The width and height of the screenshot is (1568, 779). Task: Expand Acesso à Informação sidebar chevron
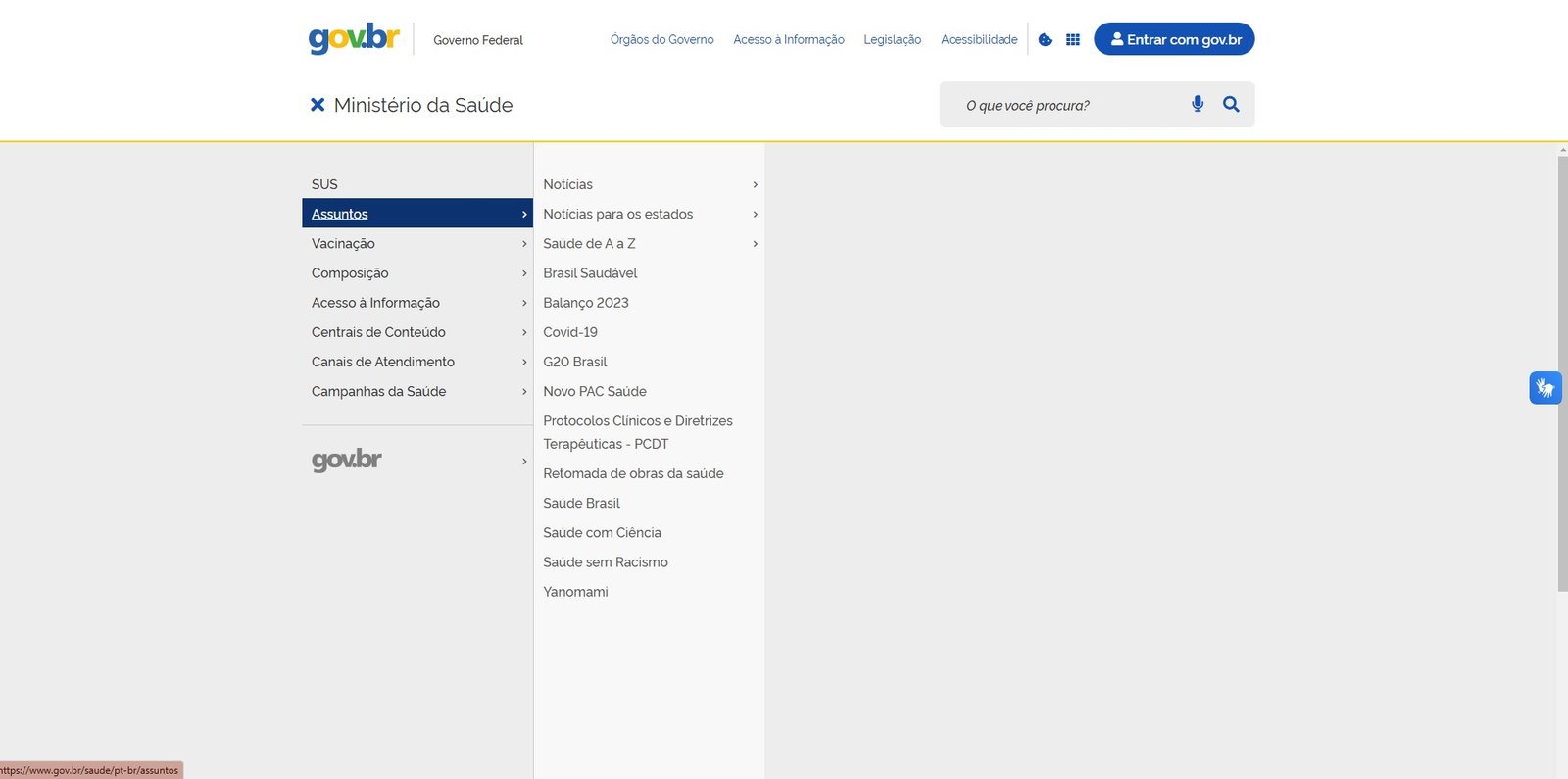[x=524, y=303]
